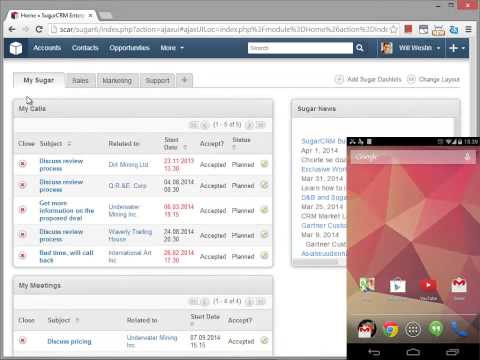Screen dimensions: 480x360
Task: Switch to the Marketing tab
Action: [117, 81]
